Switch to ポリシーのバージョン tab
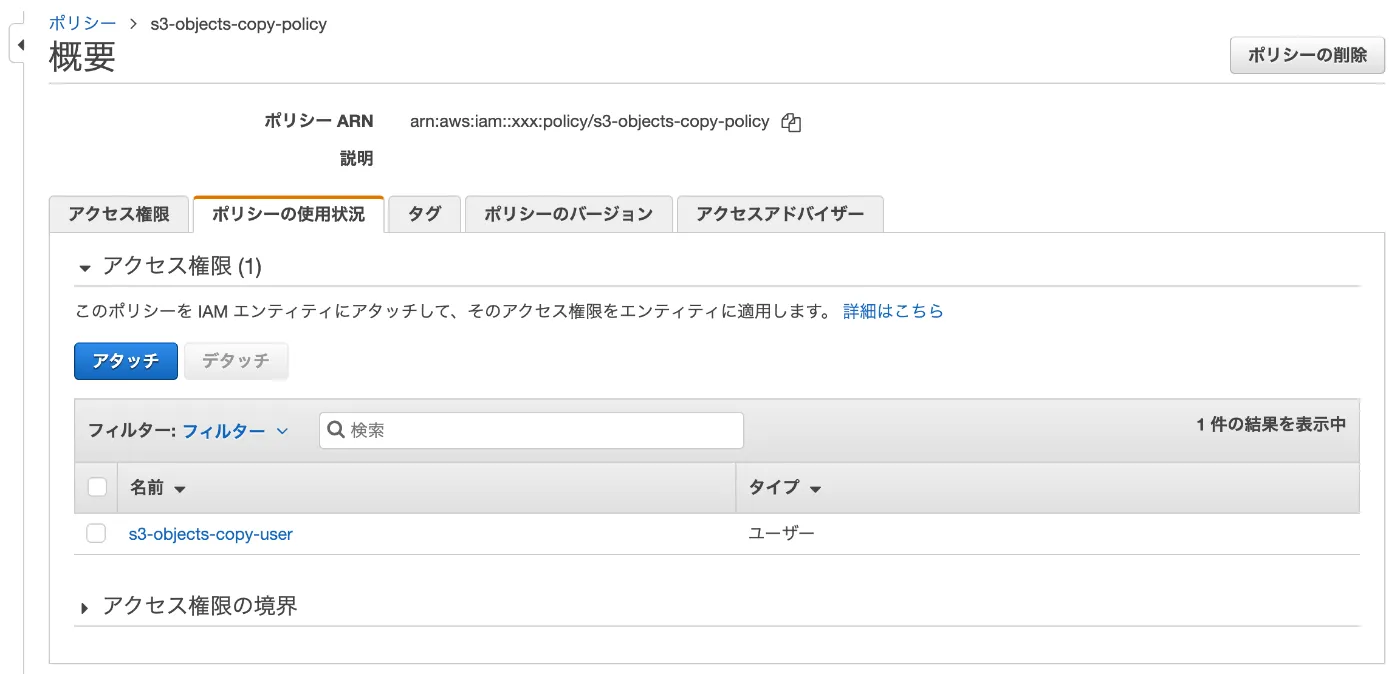 point(568,214)
